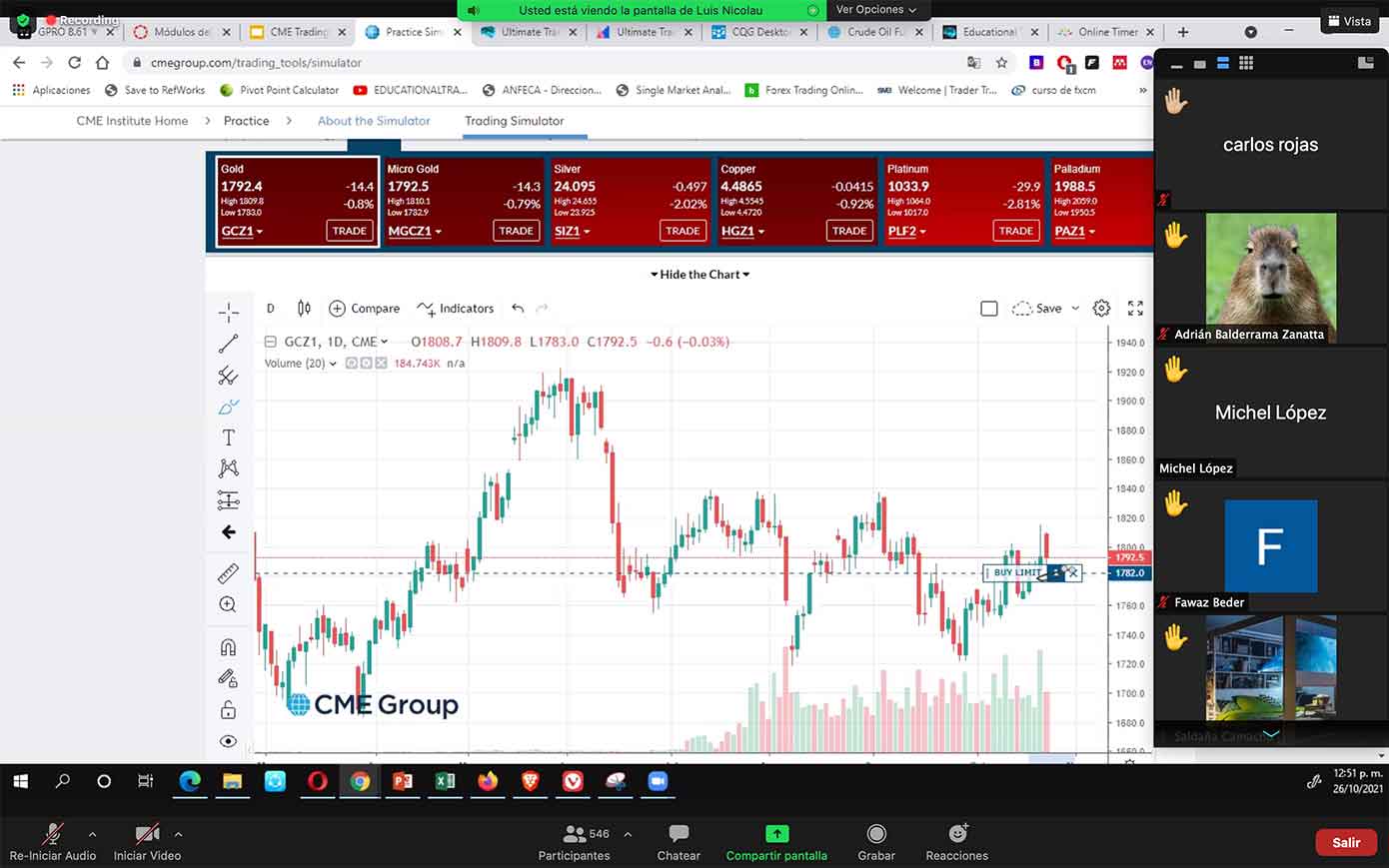Open Zoom Participantes panel
The image size is (1389, 868).
[x=574, y=843]
